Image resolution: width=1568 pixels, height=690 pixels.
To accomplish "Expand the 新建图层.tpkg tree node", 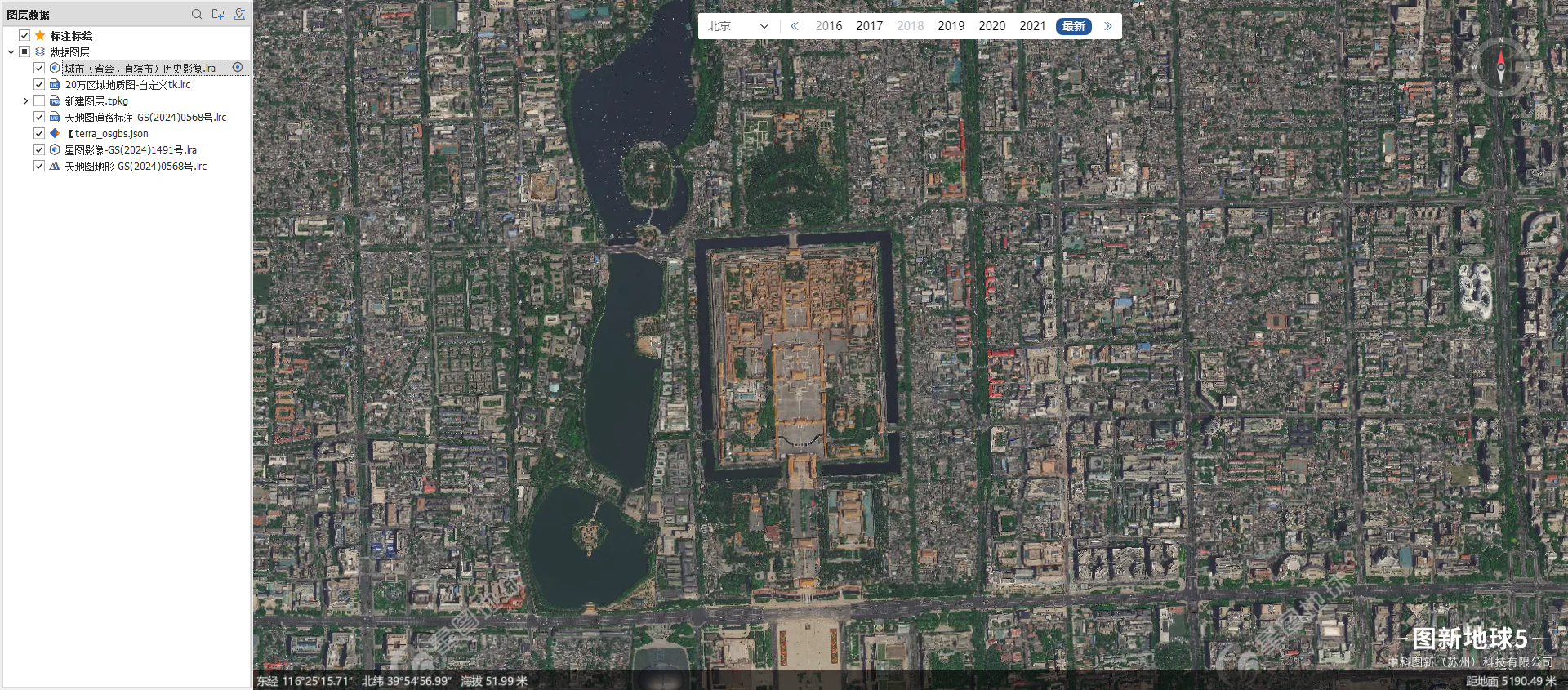I will 25,100.
